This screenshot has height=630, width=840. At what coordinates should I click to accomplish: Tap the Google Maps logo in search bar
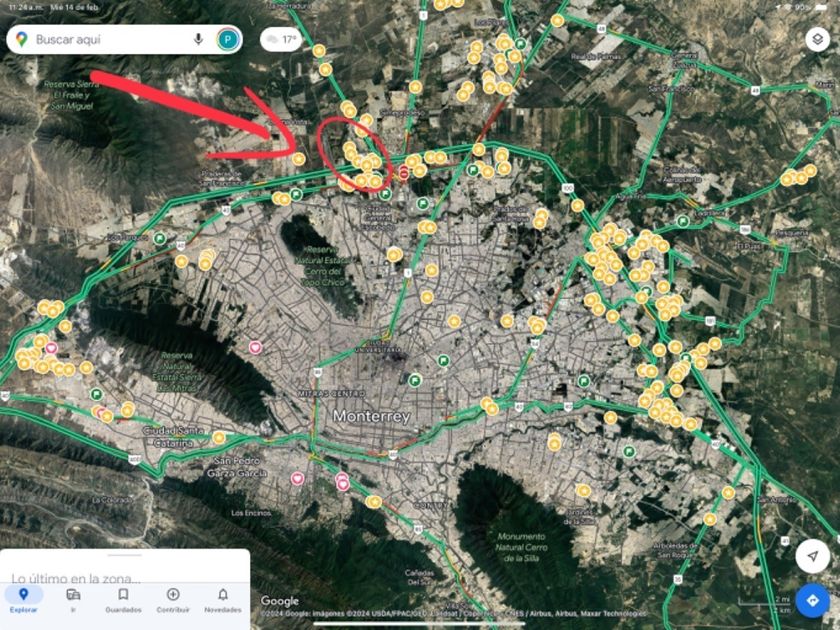tap(21, 39)
